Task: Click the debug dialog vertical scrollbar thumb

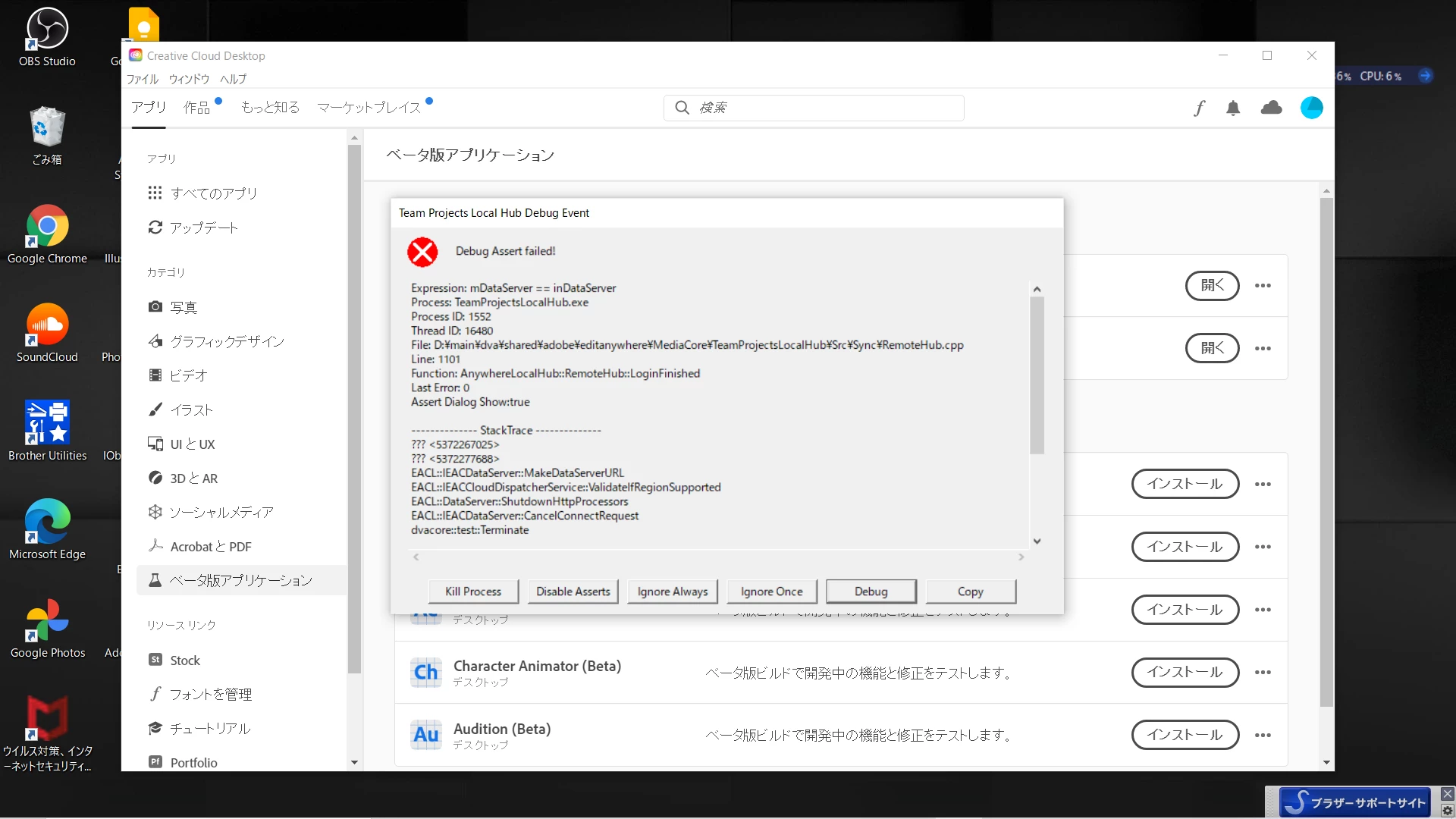Action: click(1037, 375)
